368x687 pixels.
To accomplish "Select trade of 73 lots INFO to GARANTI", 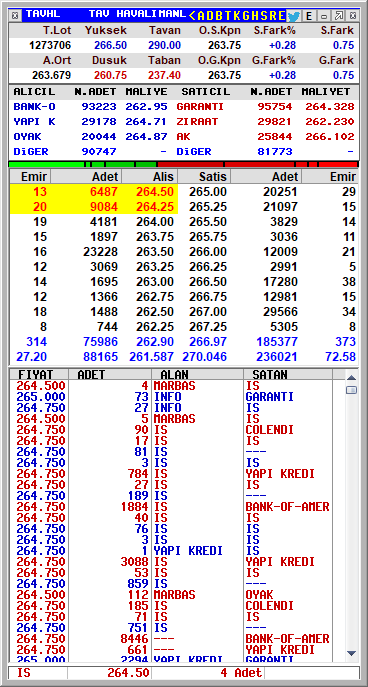I will click(171, 397).
